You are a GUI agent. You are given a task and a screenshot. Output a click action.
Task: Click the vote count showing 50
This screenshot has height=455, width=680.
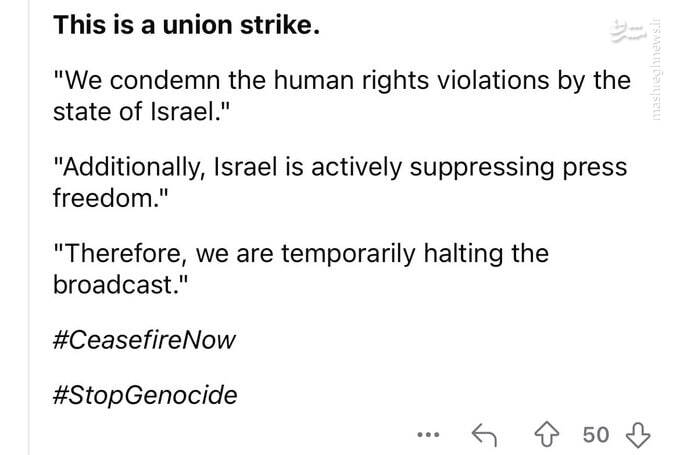point(595,434)
